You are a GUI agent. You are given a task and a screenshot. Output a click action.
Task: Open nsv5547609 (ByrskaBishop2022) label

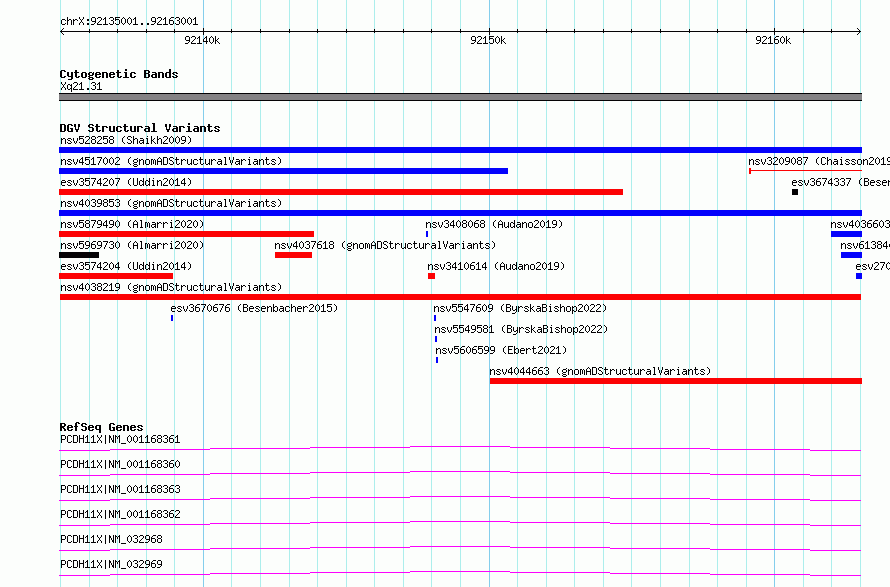pyautogui.click(x=520, y=308)
